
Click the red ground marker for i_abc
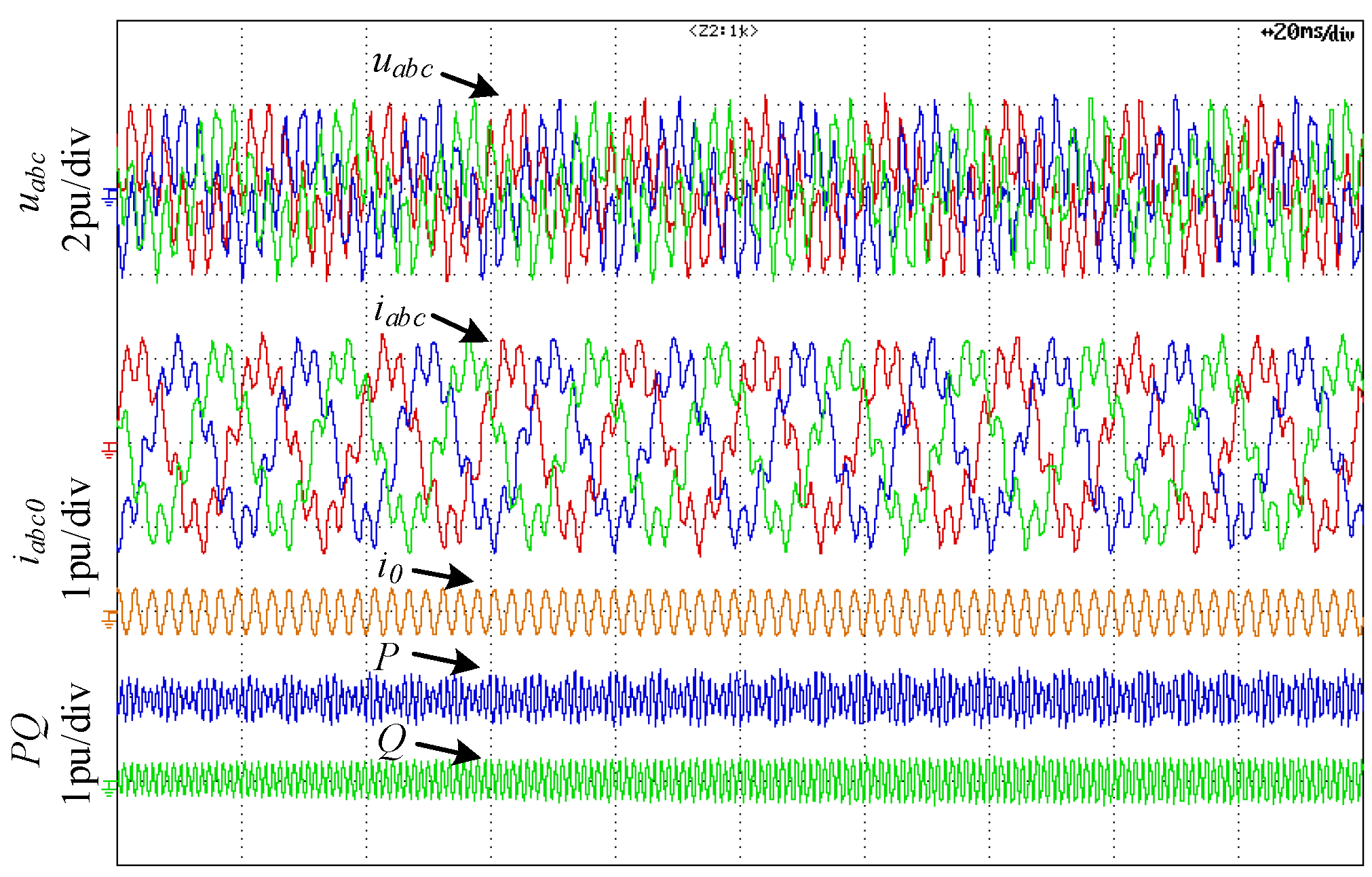[109, 449]
